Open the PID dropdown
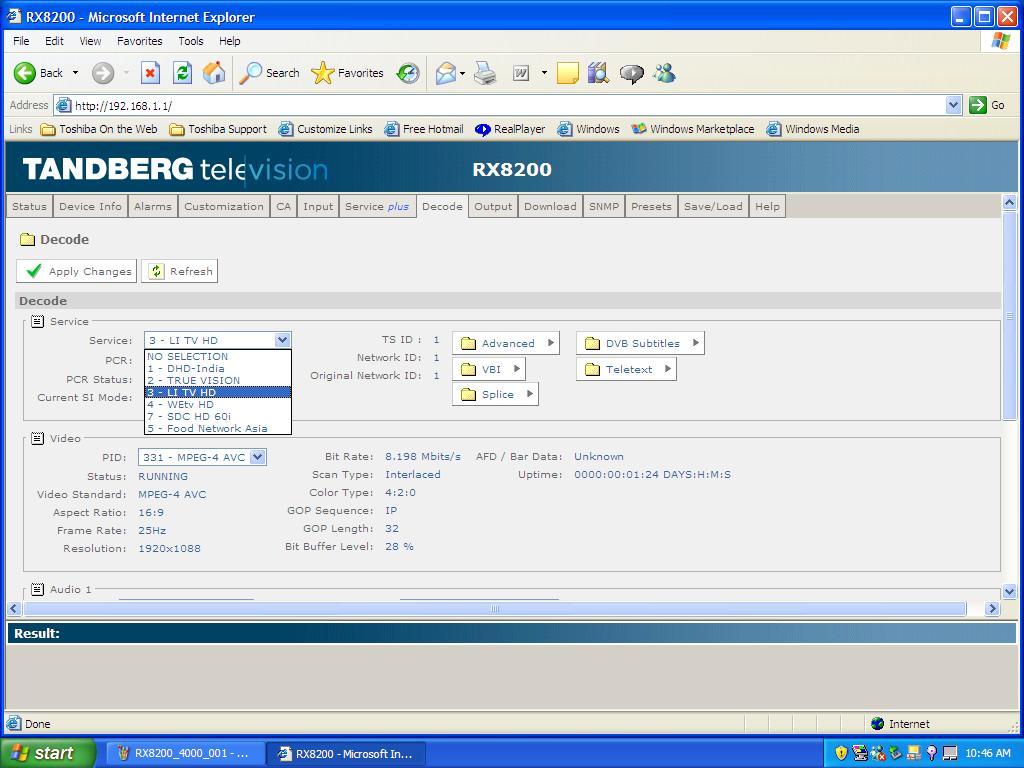The width and height of the screenshot is (1024, 768). 257,457
